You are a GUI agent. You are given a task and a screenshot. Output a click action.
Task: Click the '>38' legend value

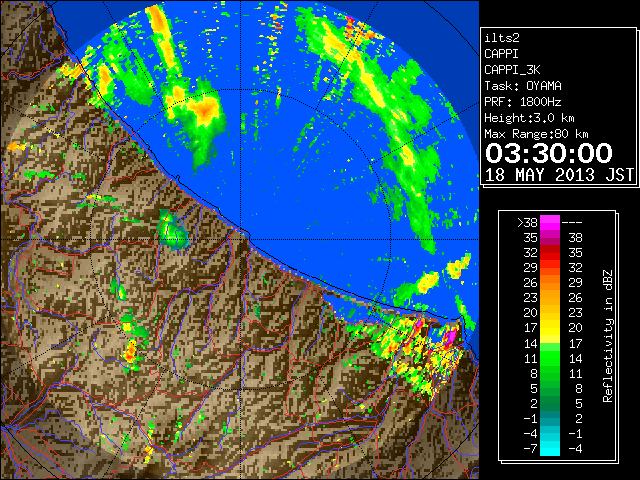click(x=527, y=223)
